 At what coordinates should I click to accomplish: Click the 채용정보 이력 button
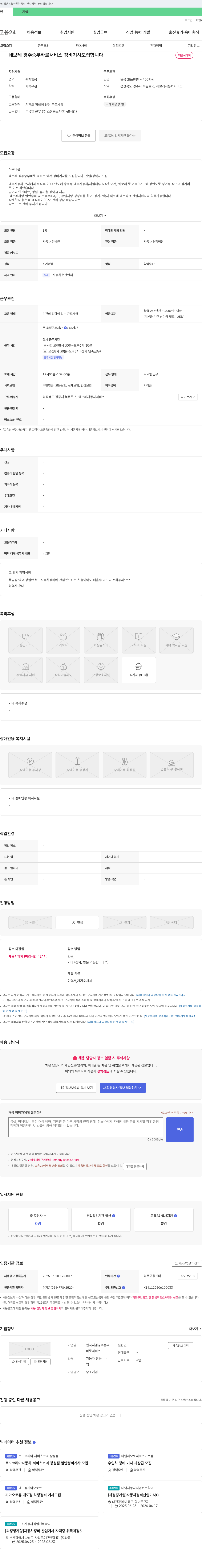click(x=181, y=1345)
